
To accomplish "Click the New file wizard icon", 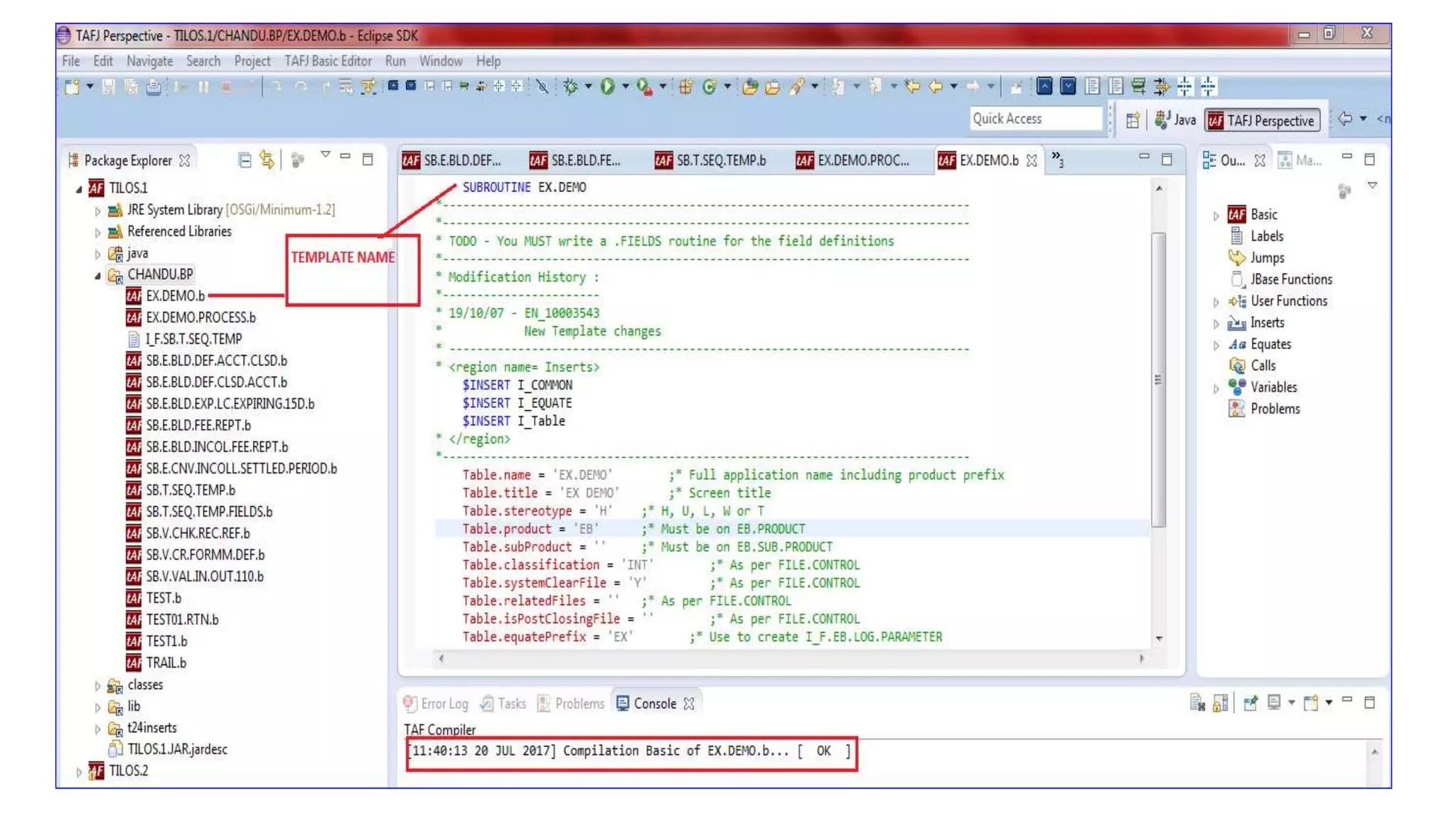I will (x=72, y=87).
